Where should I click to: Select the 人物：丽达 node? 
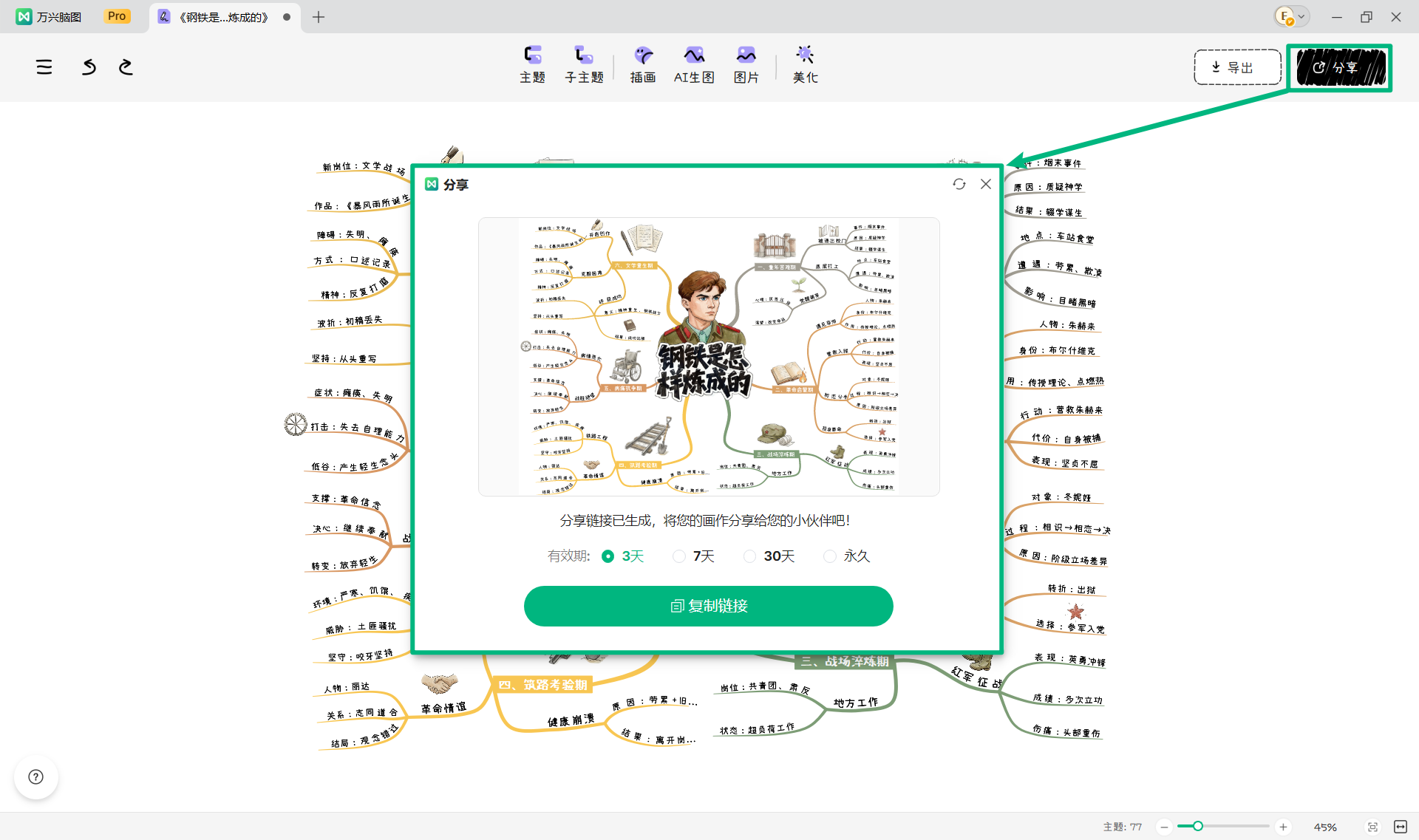(347, 688)
